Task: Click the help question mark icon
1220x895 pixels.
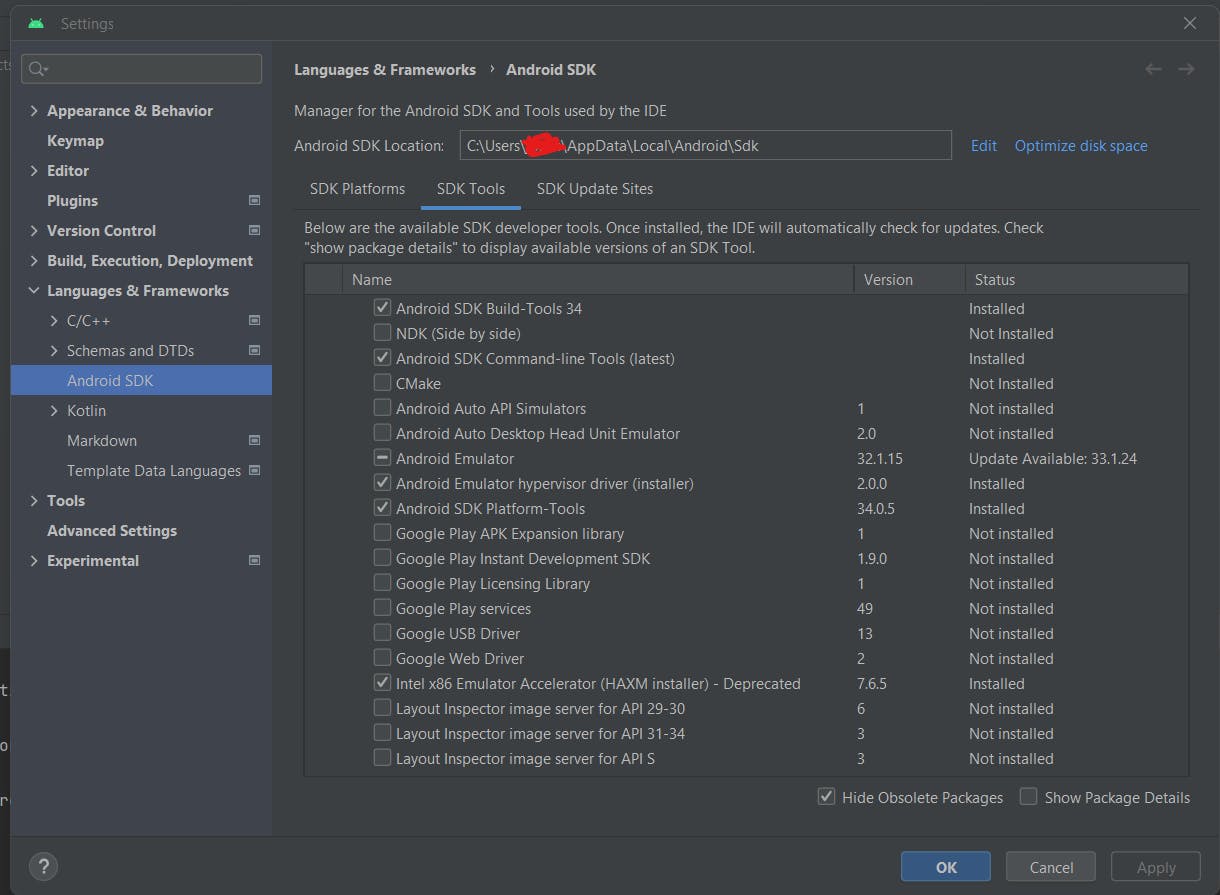Action: click(43, 866)
